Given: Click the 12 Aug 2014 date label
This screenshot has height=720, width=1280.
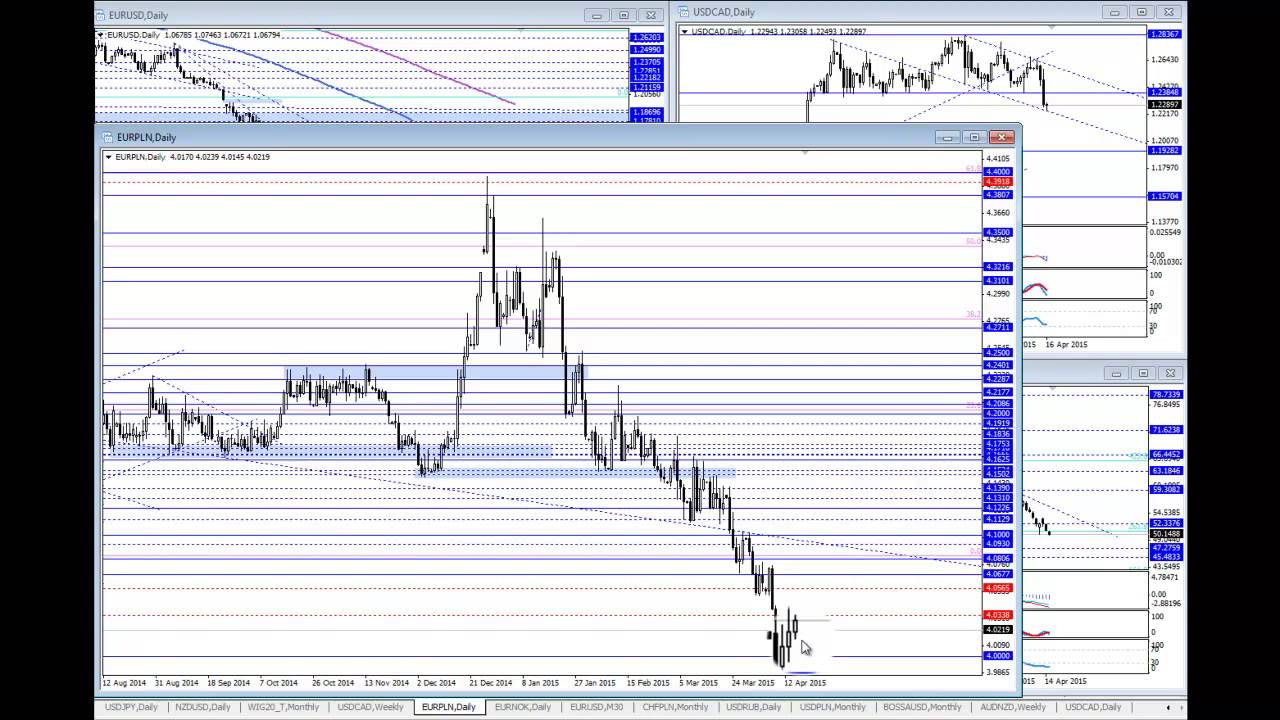Looking at the screenshot, I should 124,683.
